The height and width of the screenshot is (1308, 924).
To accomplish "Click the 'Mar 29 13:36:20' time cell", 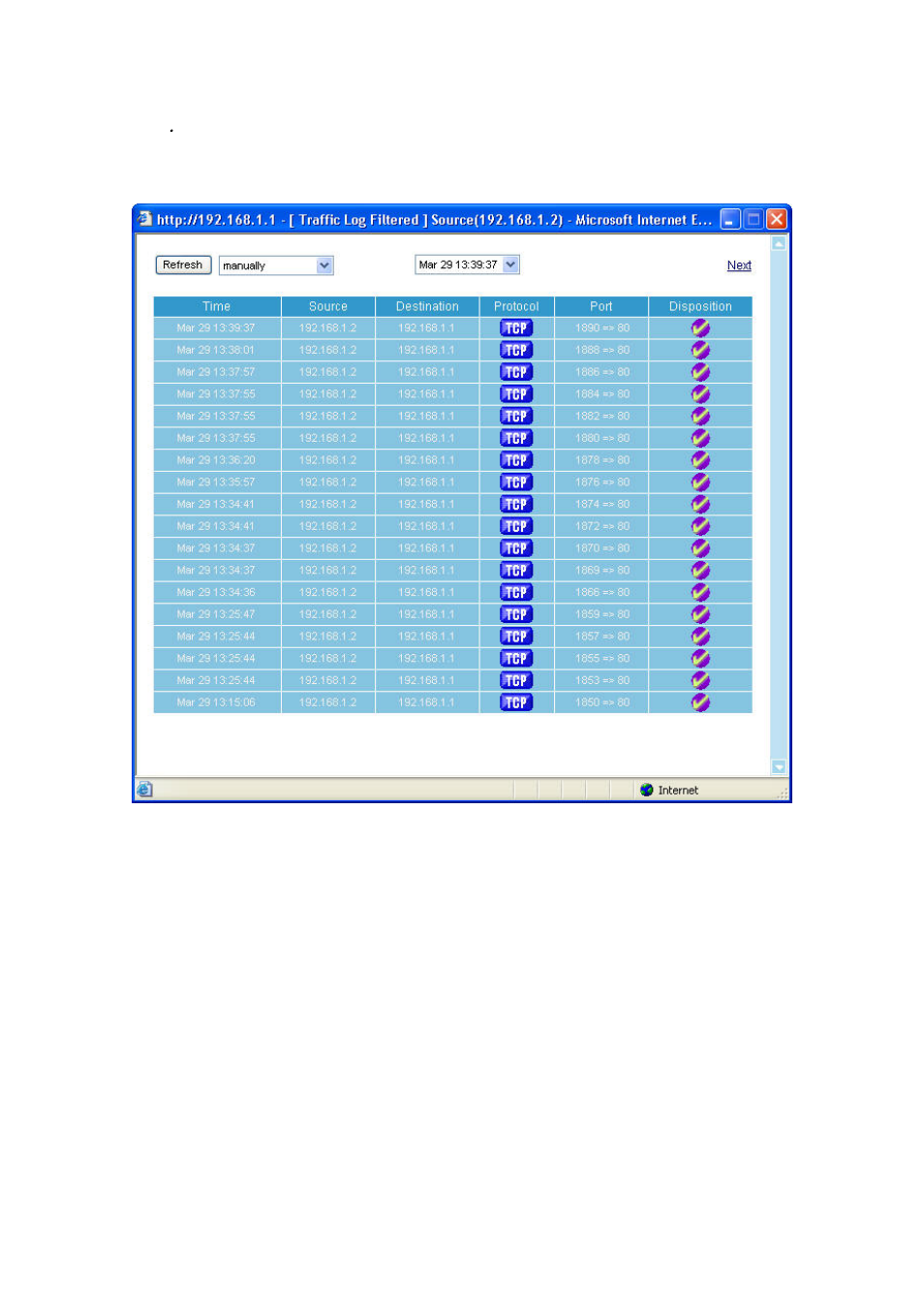I will point(216,460).
